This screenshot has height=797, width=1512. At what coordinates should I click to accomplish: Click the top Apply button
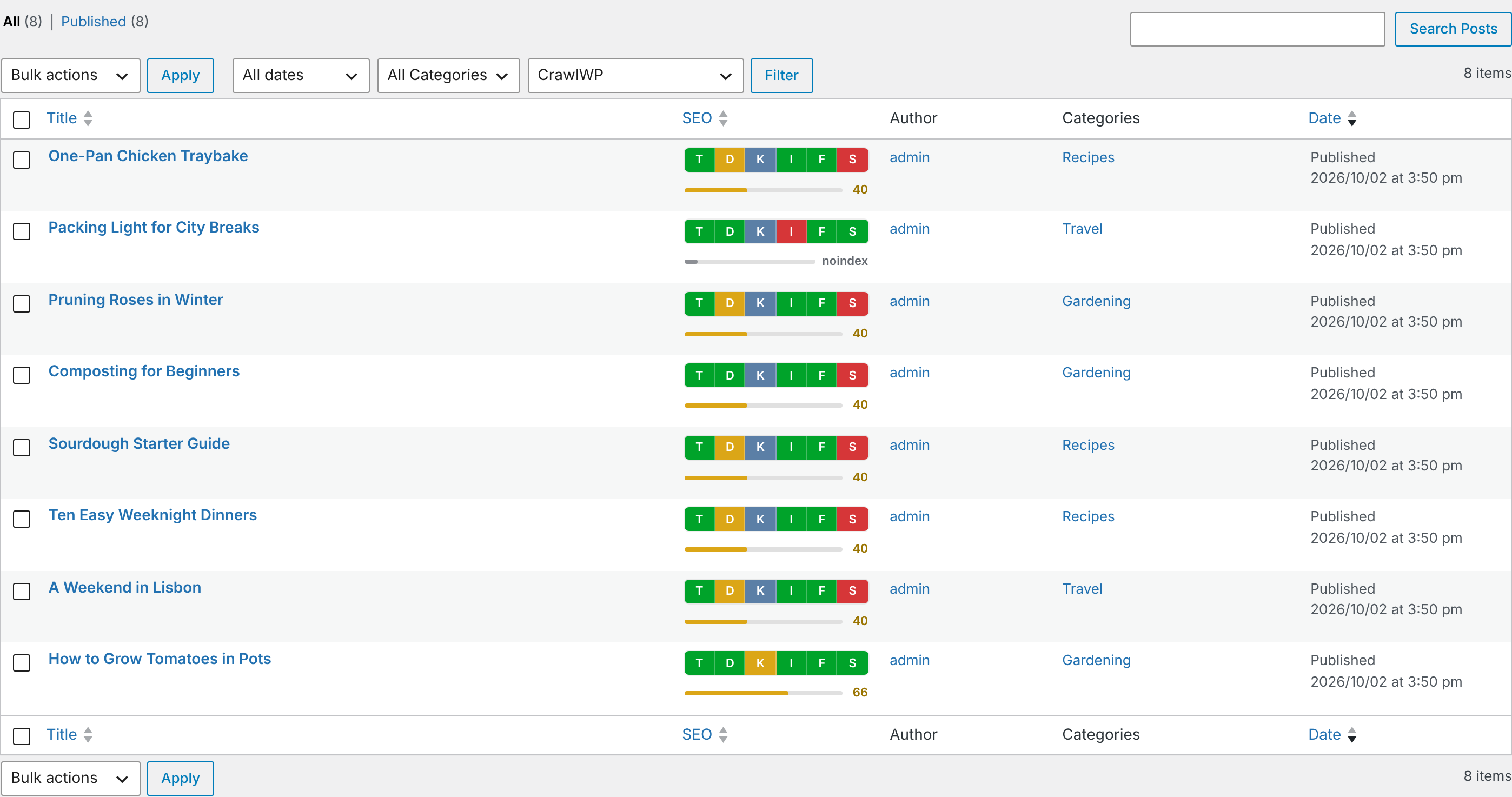pyautogui.click(x=180, y=75)
